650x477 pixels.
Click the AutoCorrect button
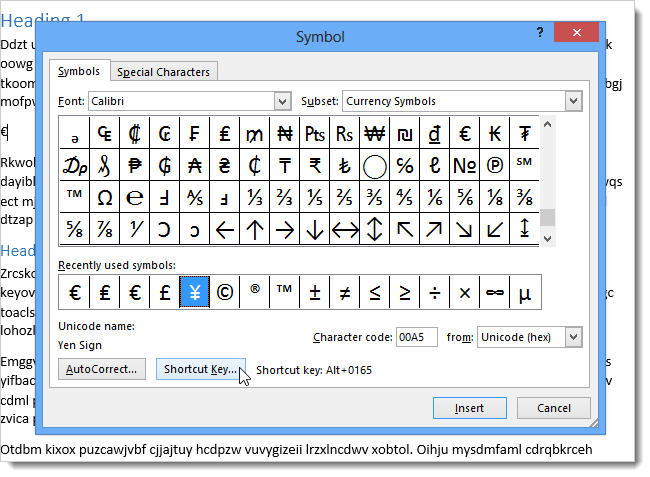click(x=102, y=369)
